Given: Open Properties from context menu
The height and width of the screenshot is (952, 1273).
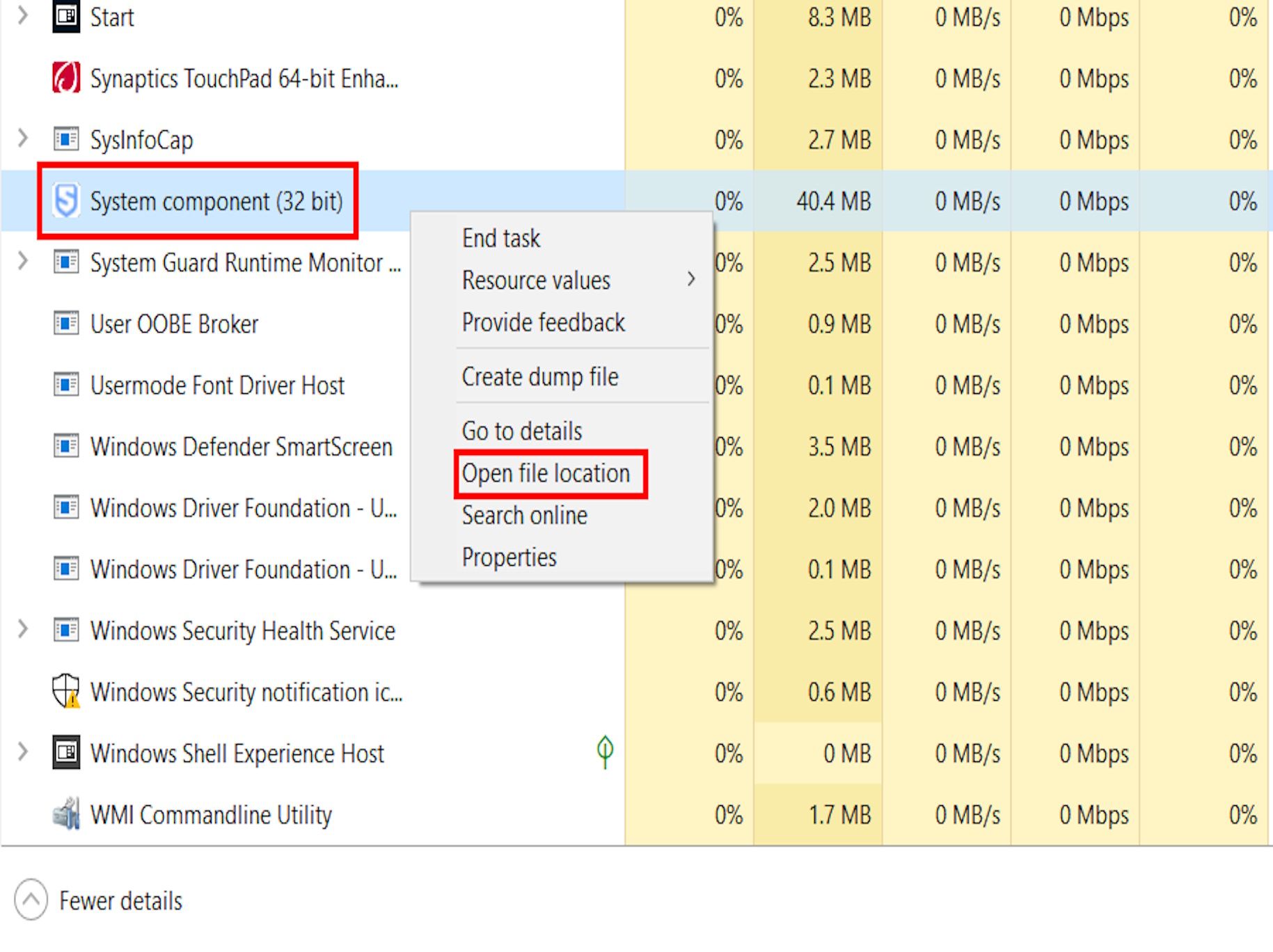Looking at the screenshot, I should [x=509, y=557].
